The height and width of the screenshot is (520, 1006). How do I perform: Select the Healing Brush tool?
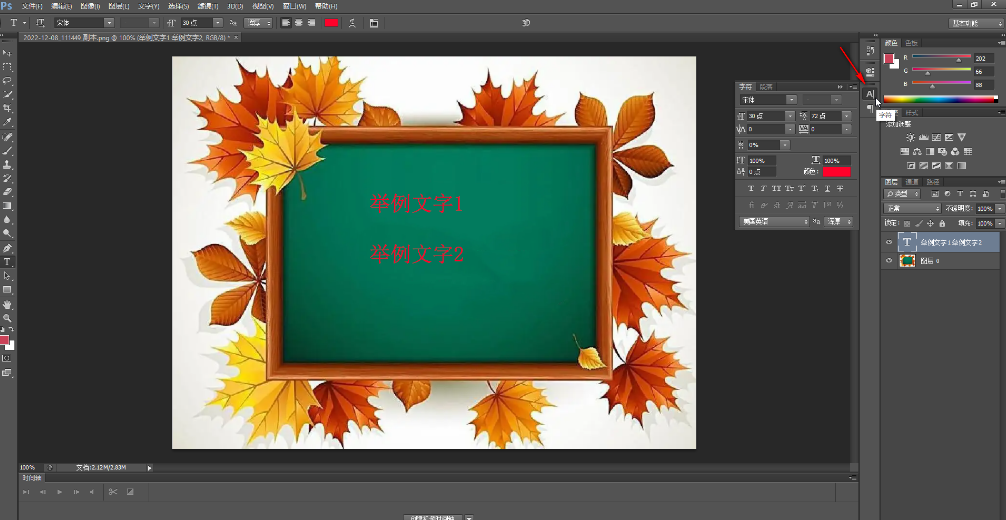click(x=7, y=137)
